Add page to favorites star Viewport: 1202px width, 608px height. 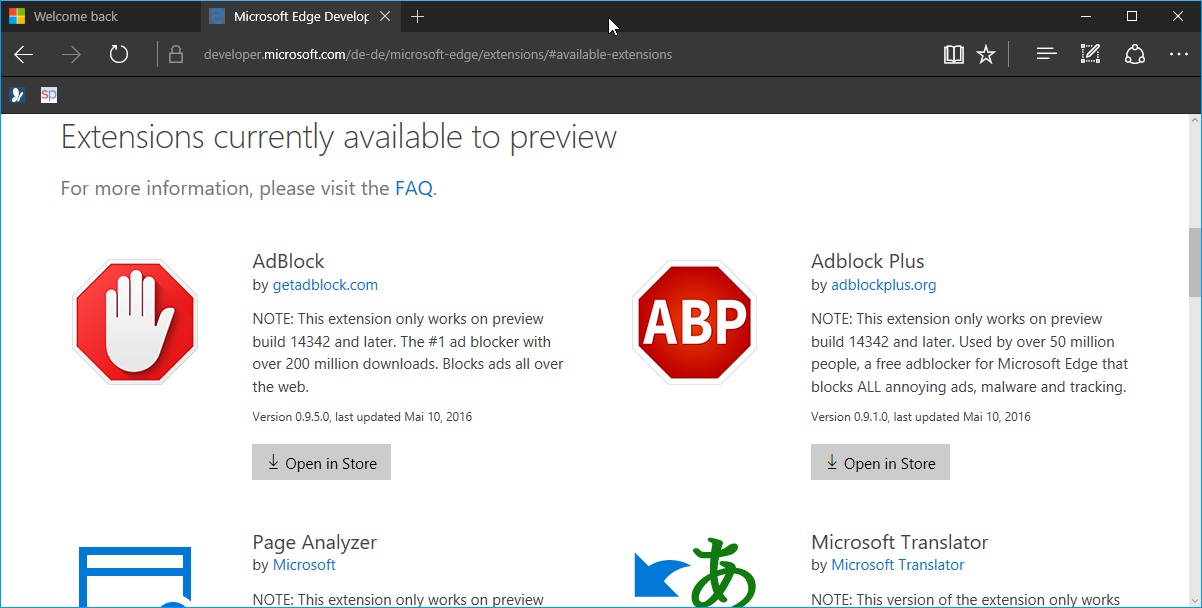click(986, 55)
